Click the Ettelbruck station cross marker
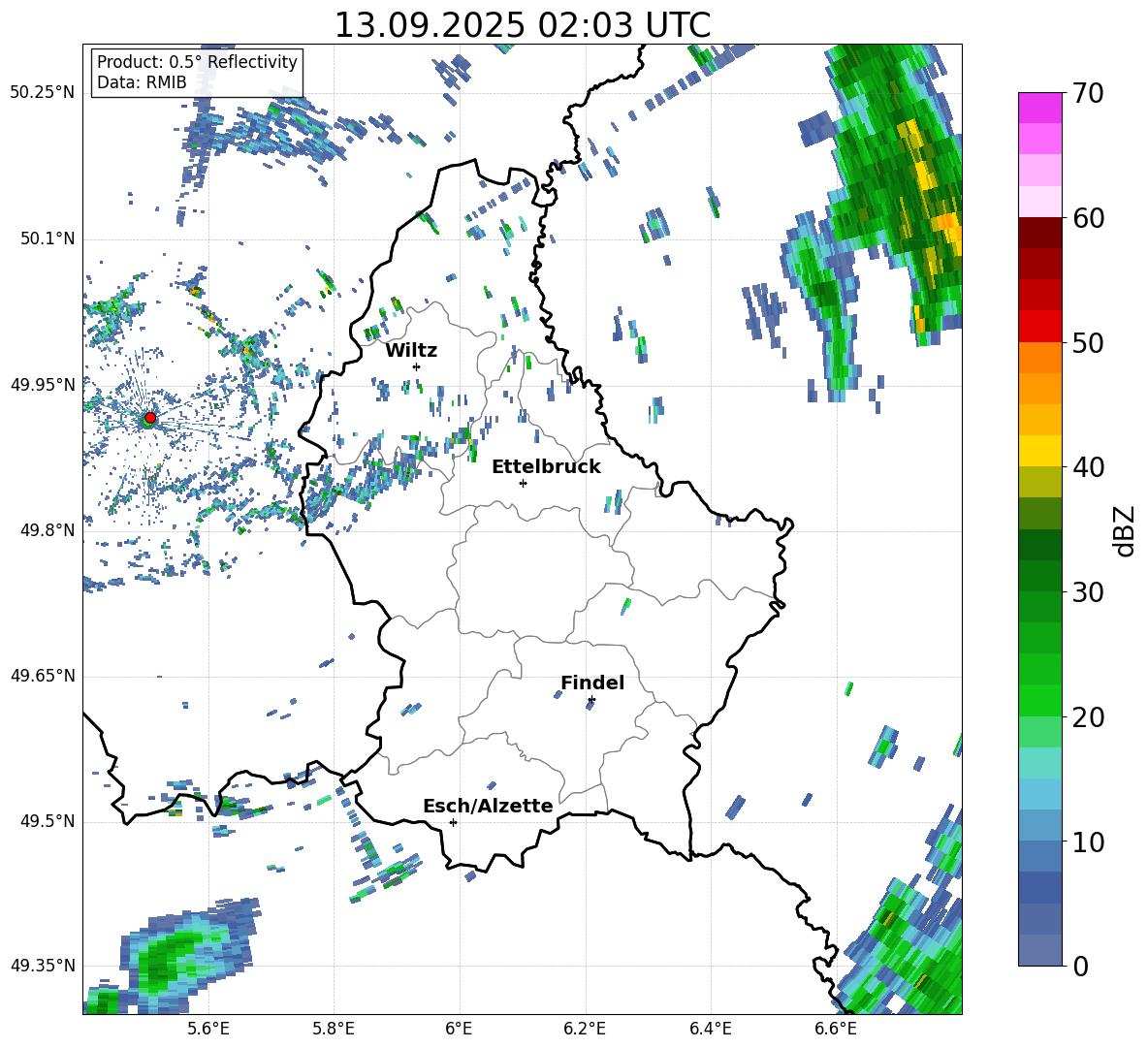The height and width of the screenshot is (1048, 1148). click(x=523, y=483)
